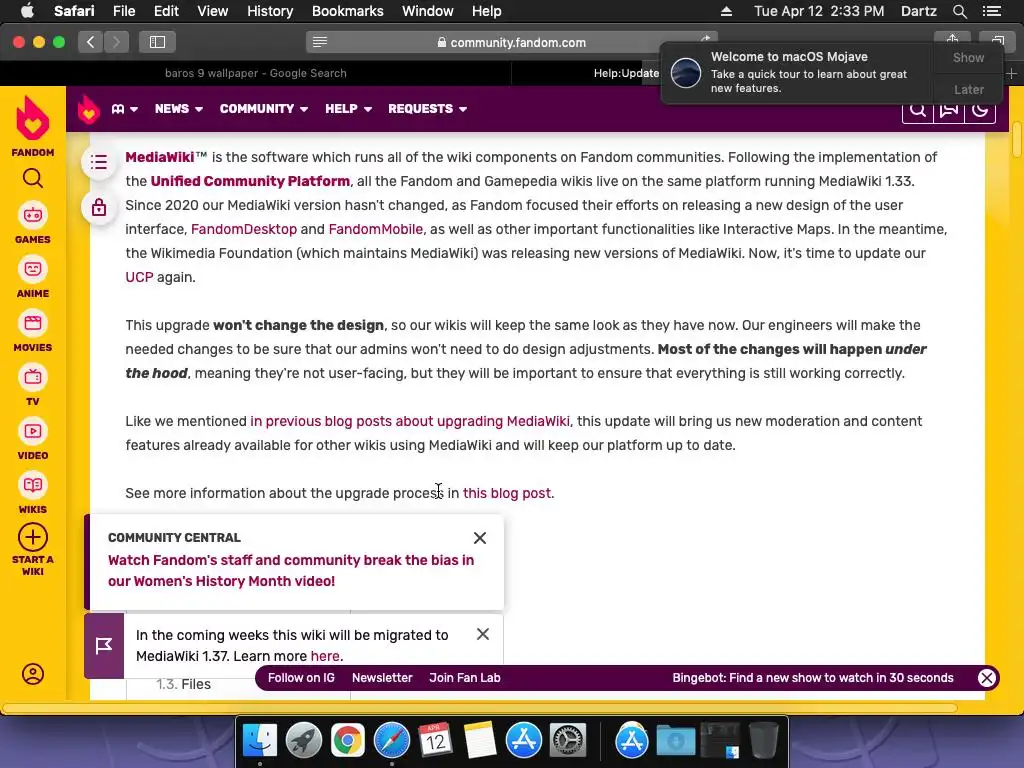
Task: Open the Window menu
Action: point(427,11)
